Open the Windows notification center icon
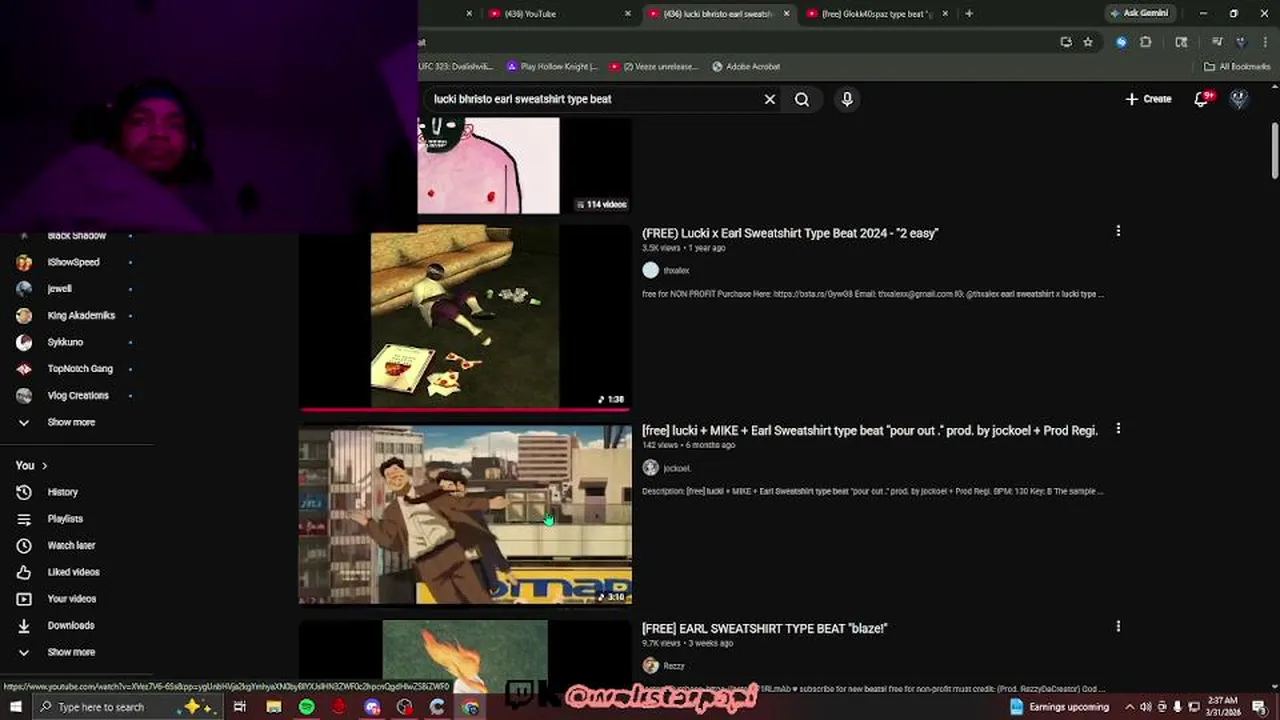Viewport: 1280px width, 720px height. click(x=1259, y=707)
